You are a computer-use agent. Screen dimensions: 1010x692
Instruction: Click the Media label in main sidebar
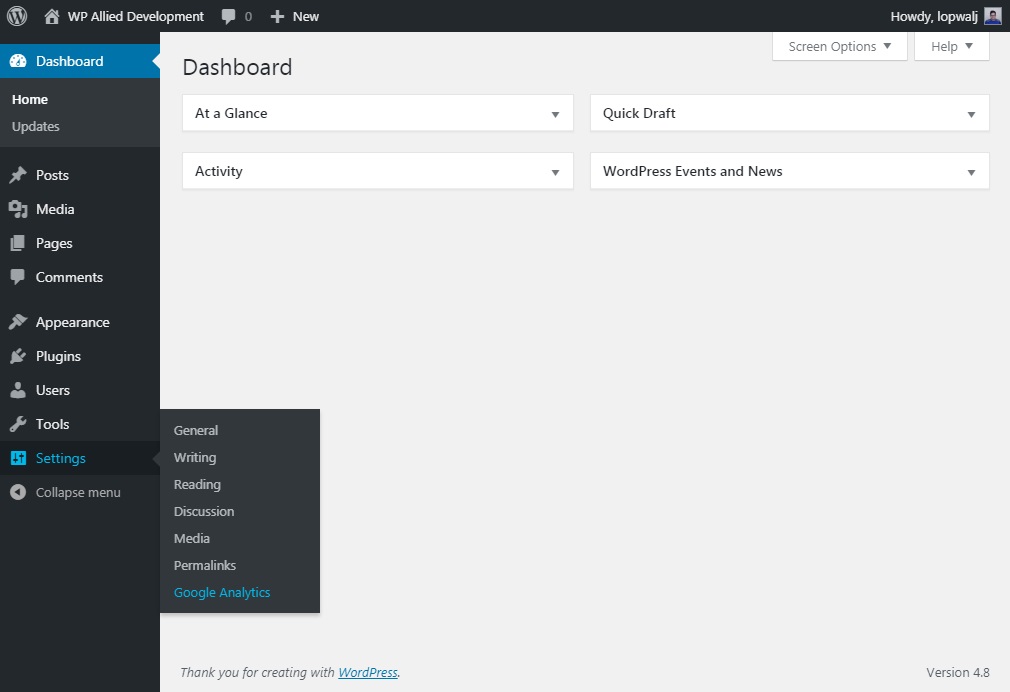[x=55, y=209]
